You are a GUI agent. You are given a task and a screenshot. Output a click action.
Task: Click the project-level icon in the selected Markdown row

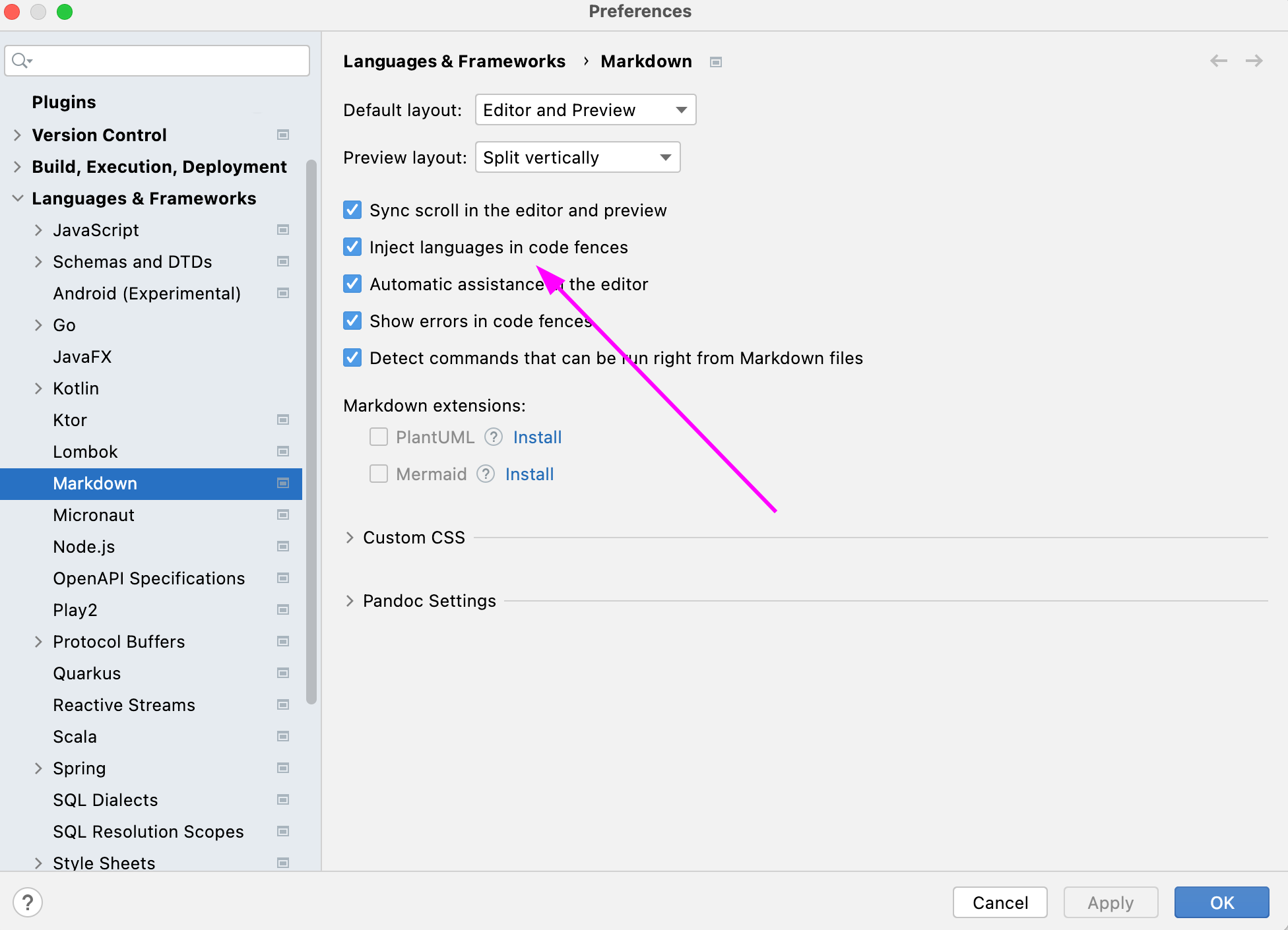283,483
